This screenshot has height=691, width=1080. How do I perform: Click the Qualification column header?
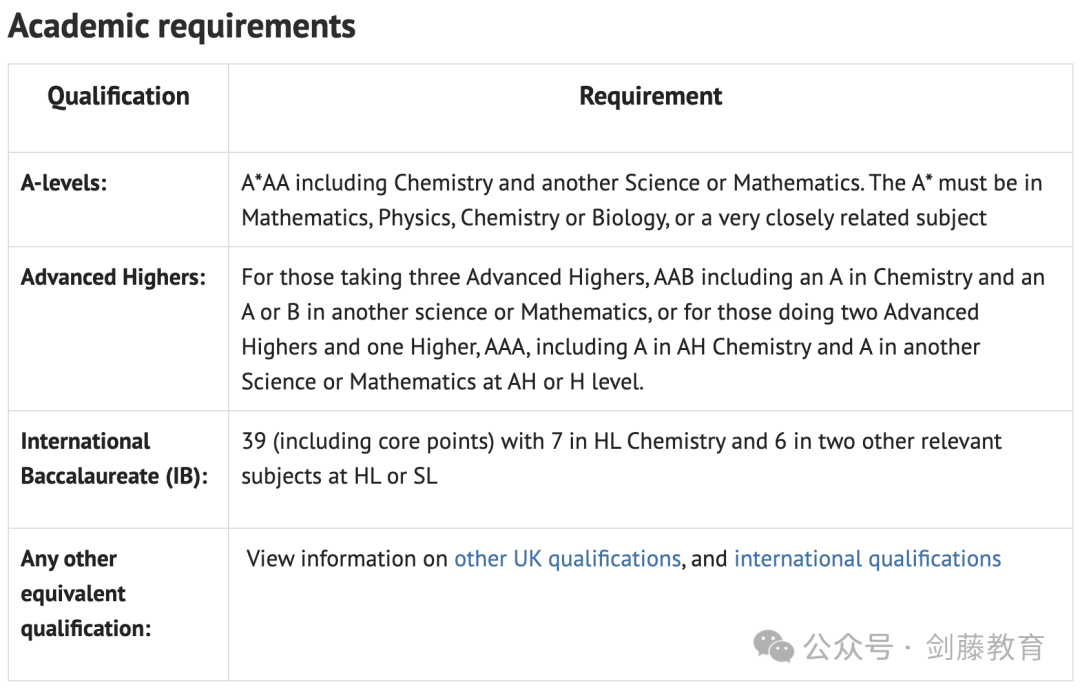pos(118,96)
